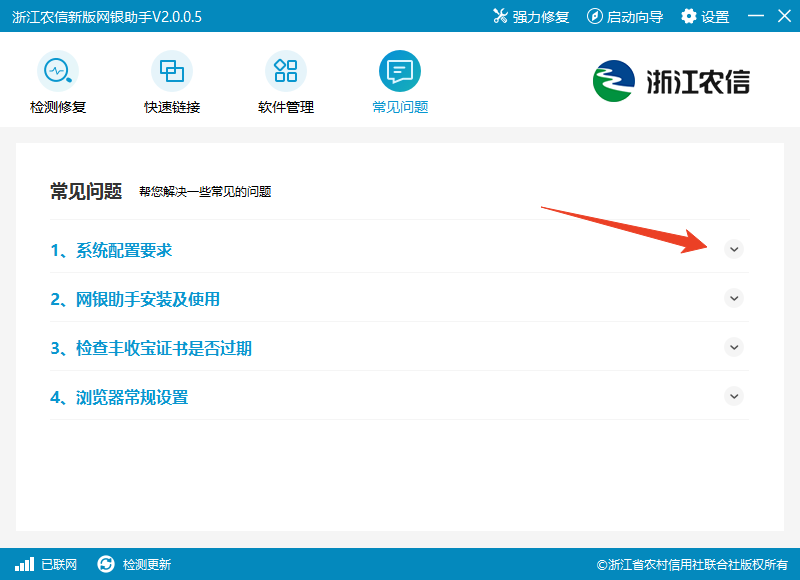Open question 4、浏览器常规设置

119,397
